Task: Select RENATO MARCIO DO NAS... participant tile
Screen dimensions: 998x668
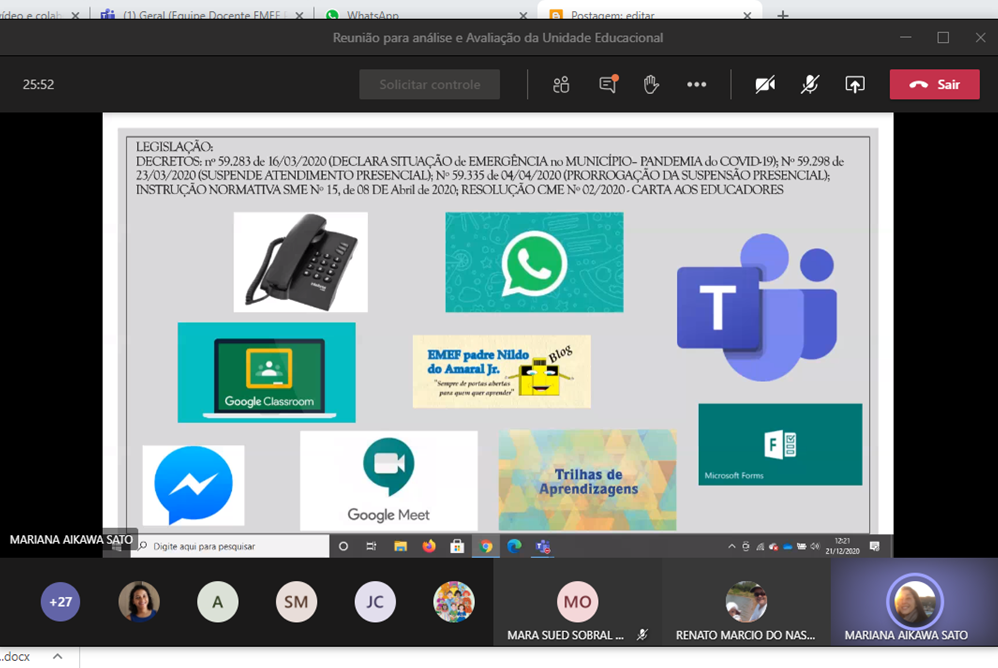Action: [x=746, y=603]
